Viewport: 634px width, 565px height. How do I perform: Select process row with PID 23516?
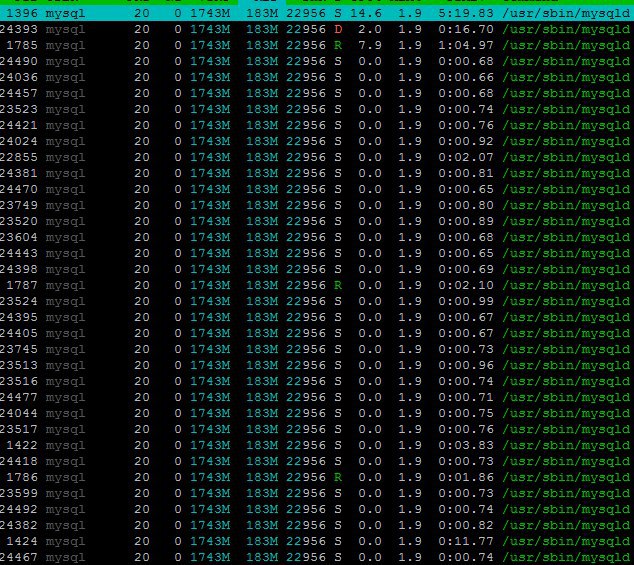pyautogui.click(x=317, y=381)
